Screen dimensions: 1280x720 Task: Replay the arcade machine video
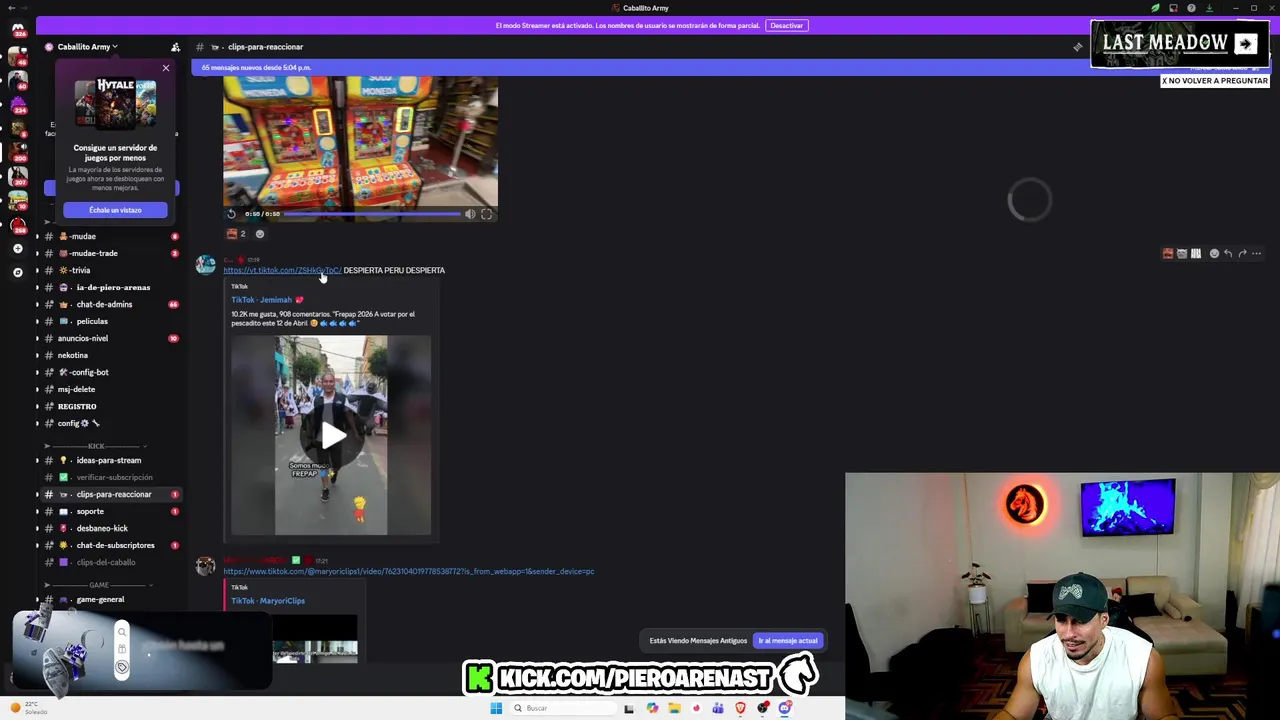tap(231, 214)
